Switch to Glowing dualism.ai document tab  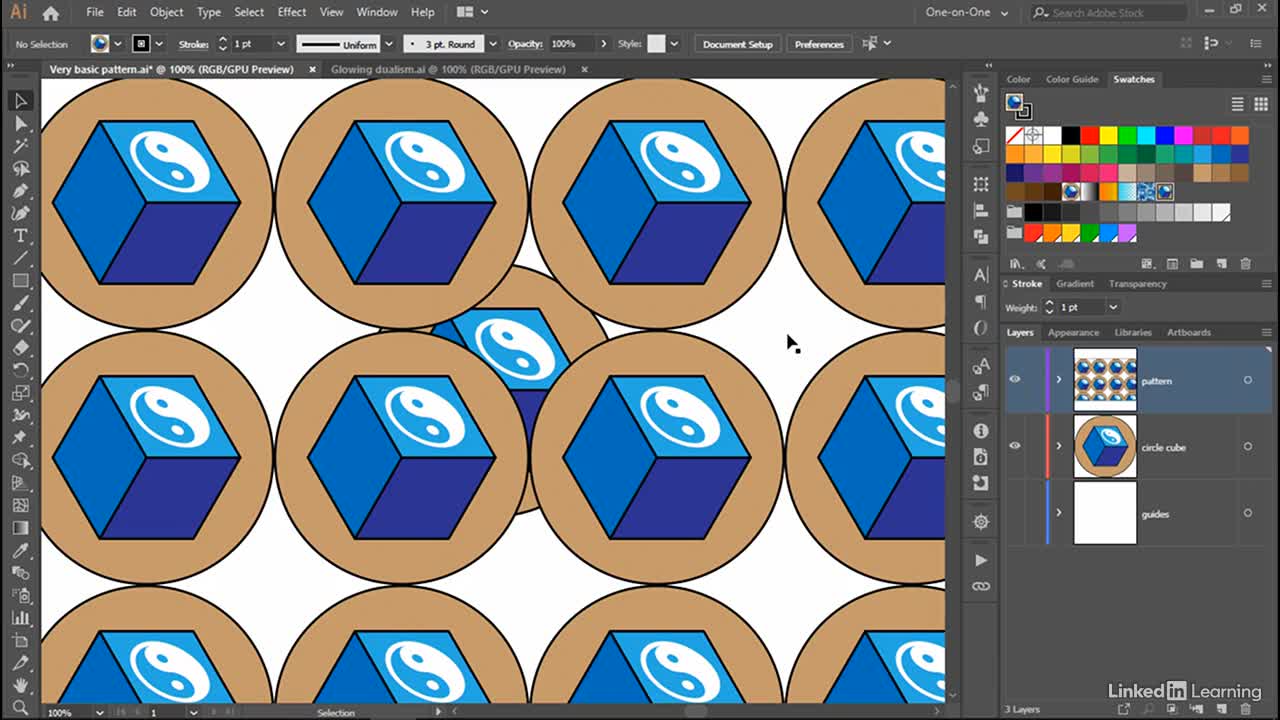pos(448,69)
